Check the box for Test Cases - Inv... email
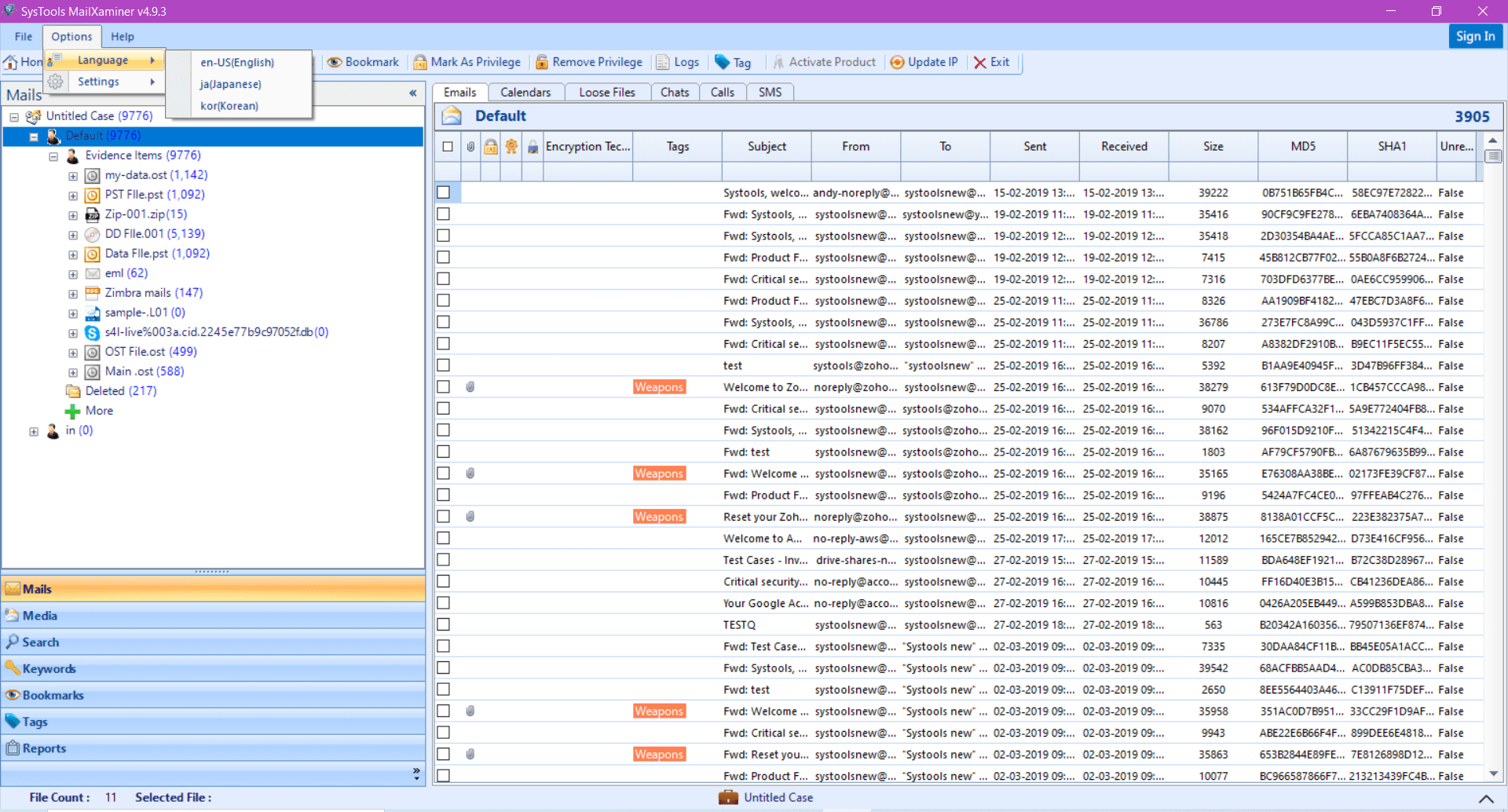The image size is (1508, 812). (x=444, y=560)
